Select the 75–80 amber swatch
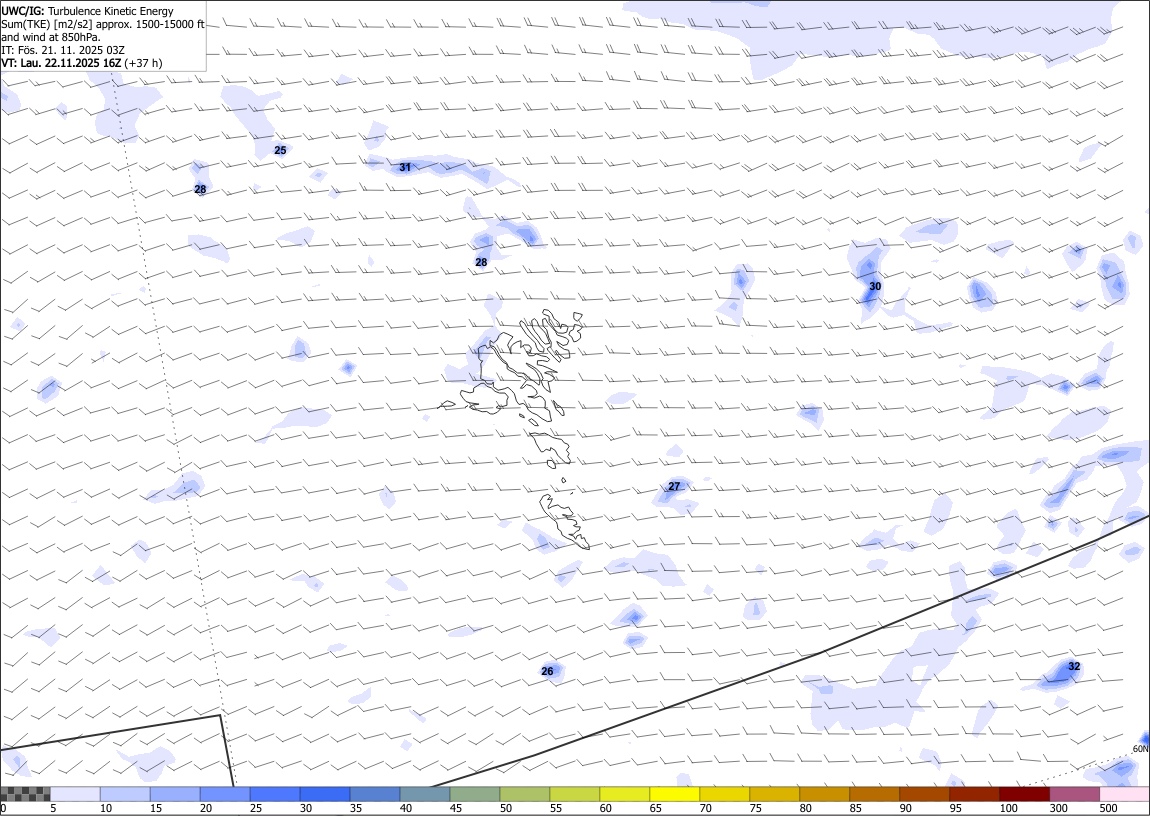This screenshot has width=1150, height=816. pyautogui.click(x=774, y=794)
